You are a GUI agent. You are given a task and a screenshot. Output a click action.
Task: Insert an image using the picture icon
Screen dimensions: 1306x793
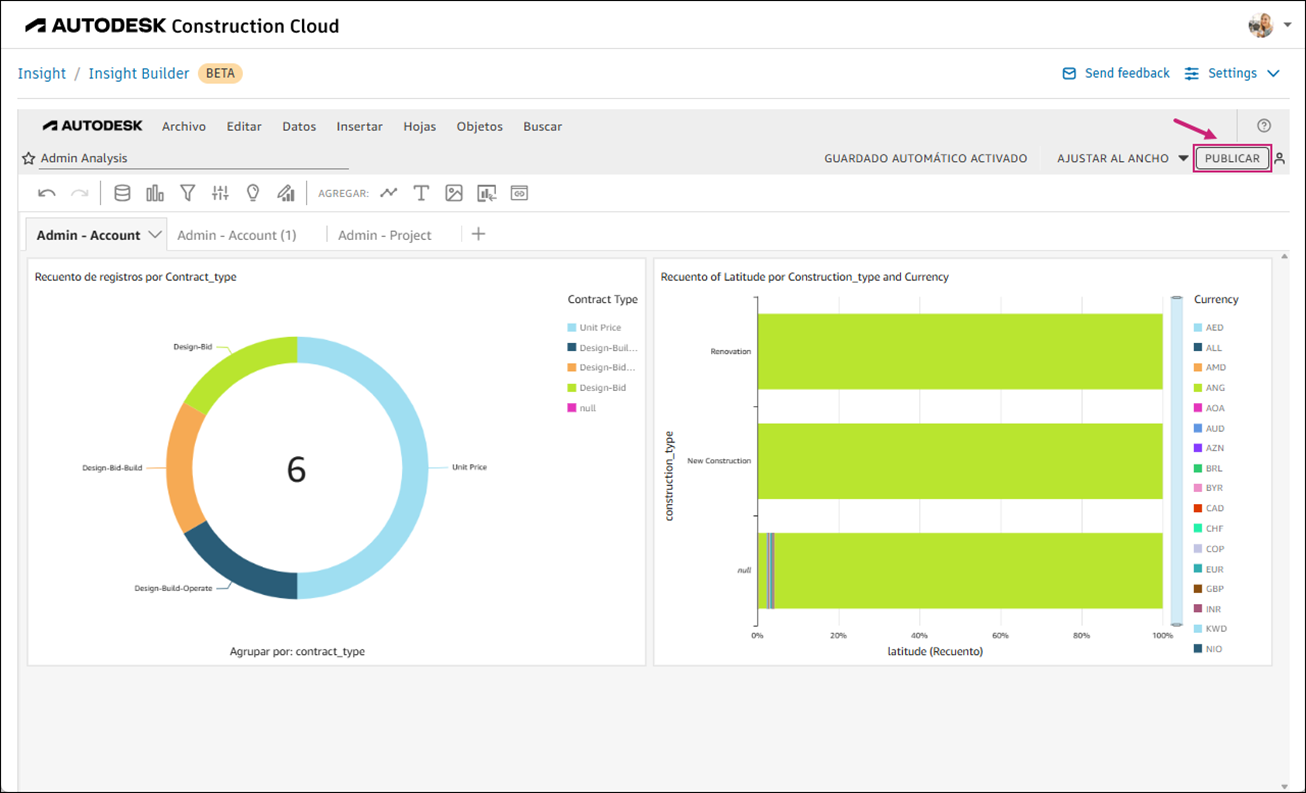(x=454, y=192)
